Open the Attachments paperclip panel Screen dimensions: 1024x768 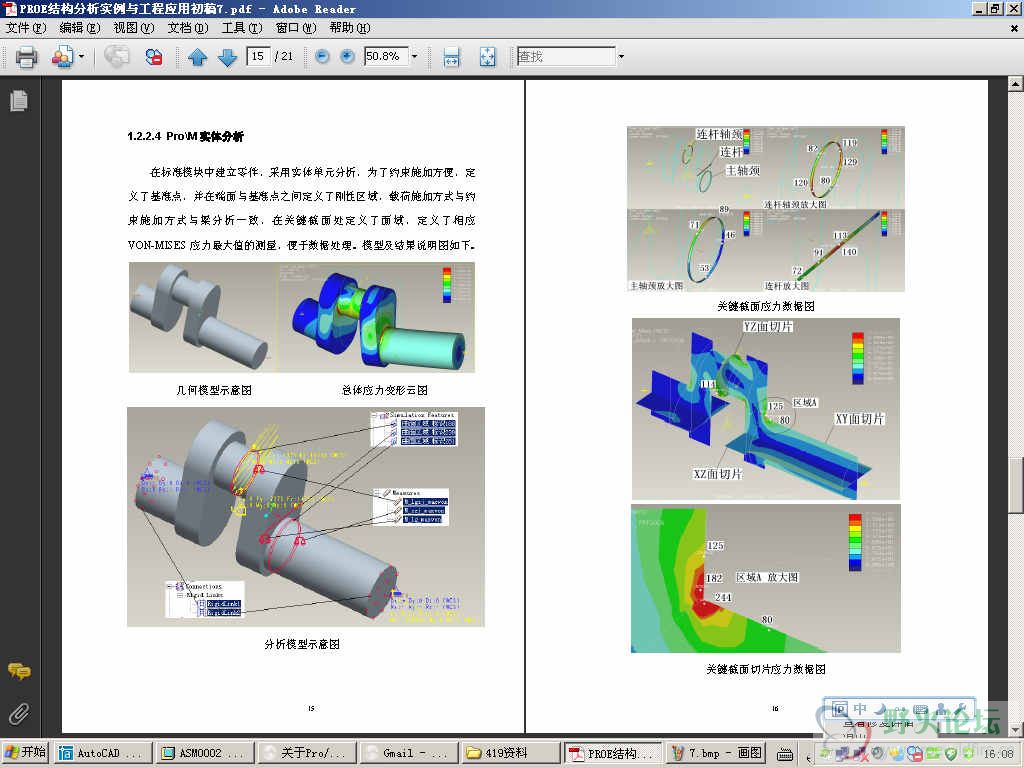pos(18,714)
